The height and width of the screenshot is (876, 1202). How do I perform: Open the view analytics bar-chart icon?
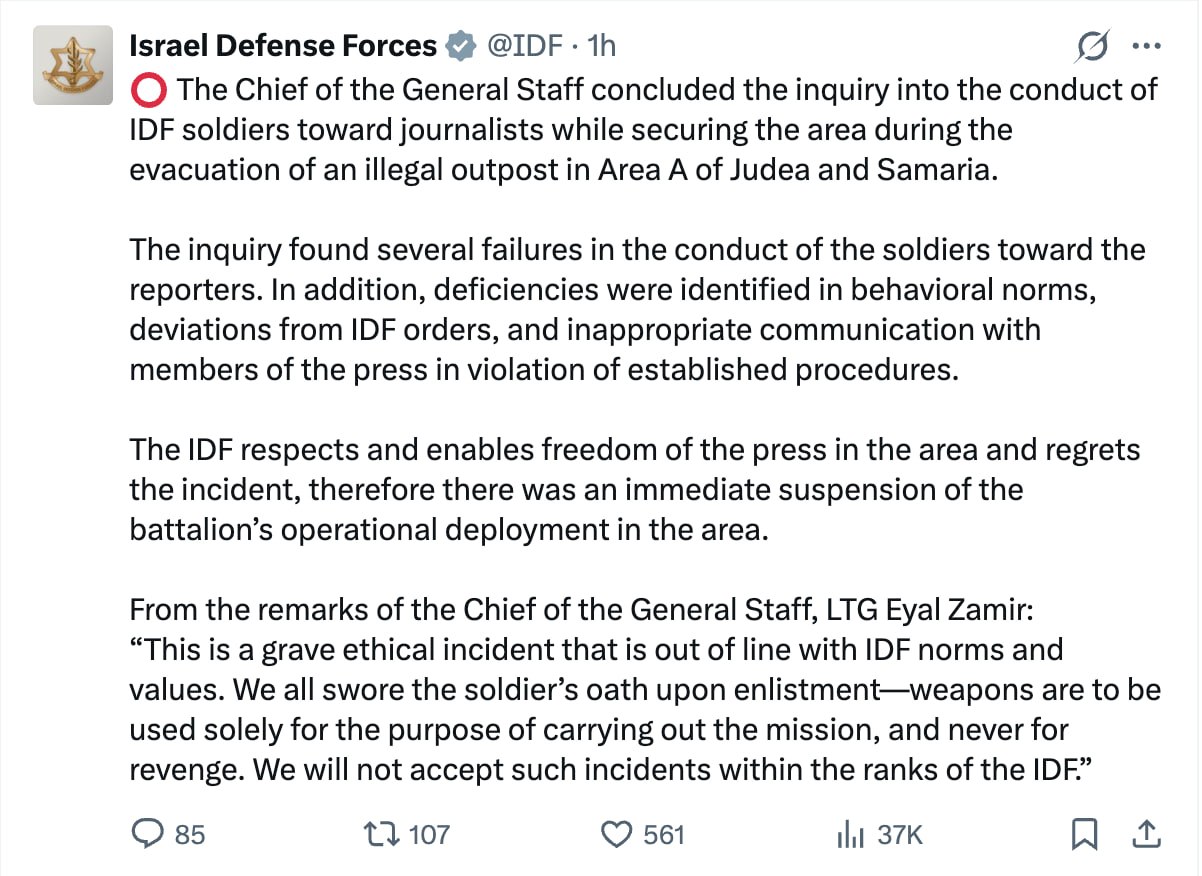click(x=850, y=832)
